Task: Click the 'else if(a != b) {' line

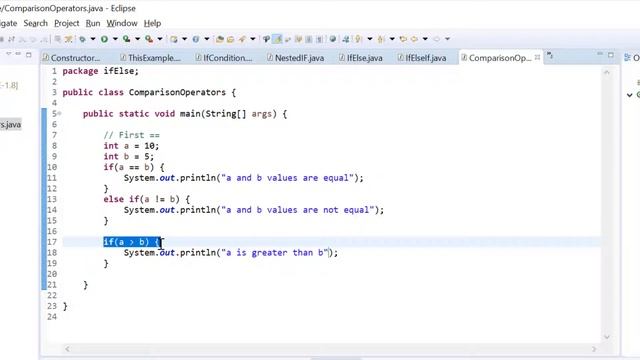Action: click(147, 199)
